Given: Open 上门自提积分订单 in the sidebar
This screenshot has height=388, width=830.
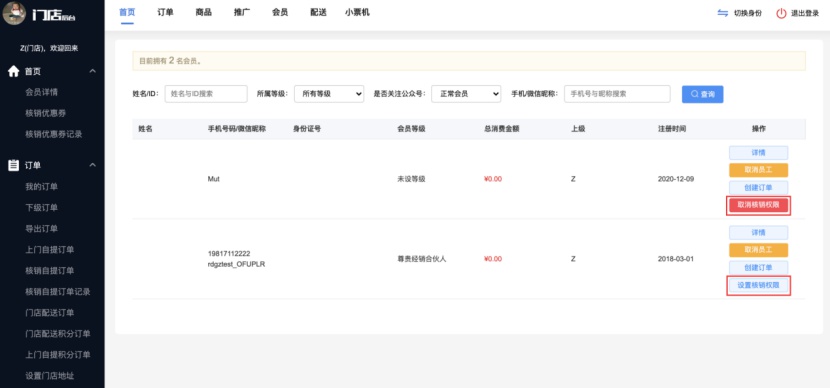Looking at the screenshot, I should [58, 355].
